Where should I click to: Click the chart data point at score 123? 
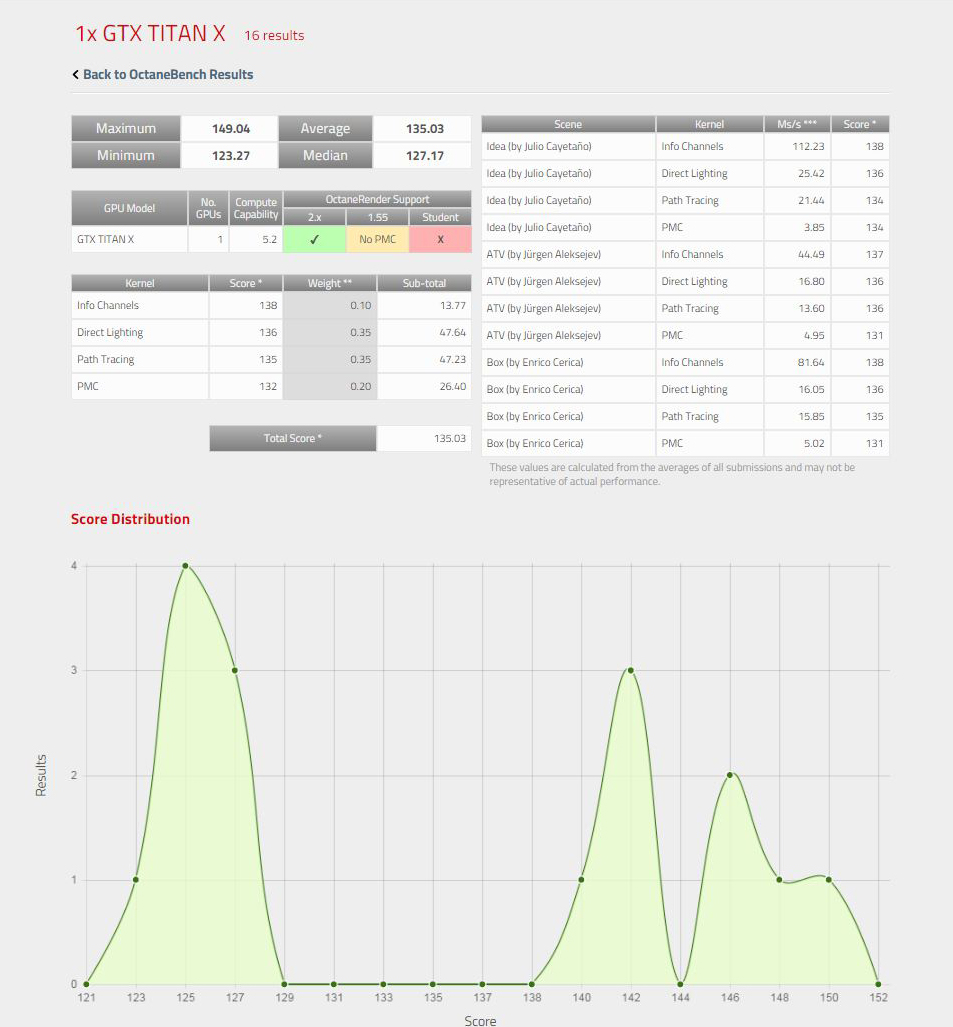pos(136,880)
